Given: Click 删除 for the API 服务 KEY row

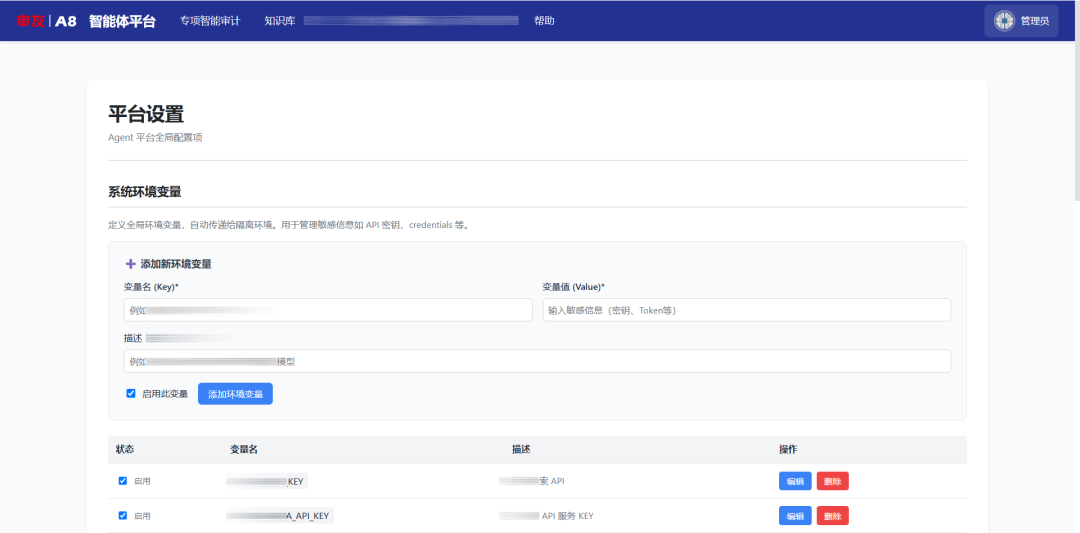Looking at the screenshot, I should (833, 515).
